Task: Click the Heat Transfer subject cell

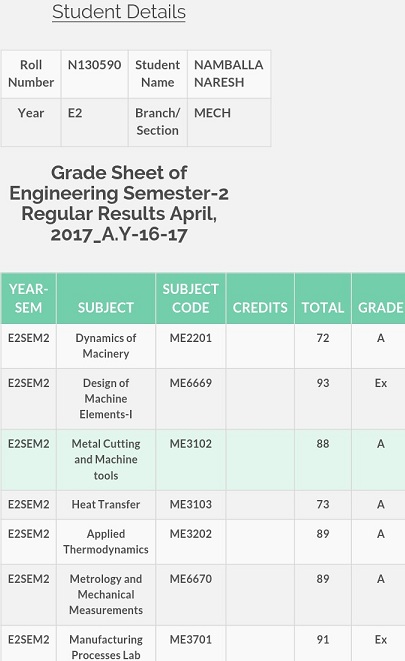Action: coord(106,505)
